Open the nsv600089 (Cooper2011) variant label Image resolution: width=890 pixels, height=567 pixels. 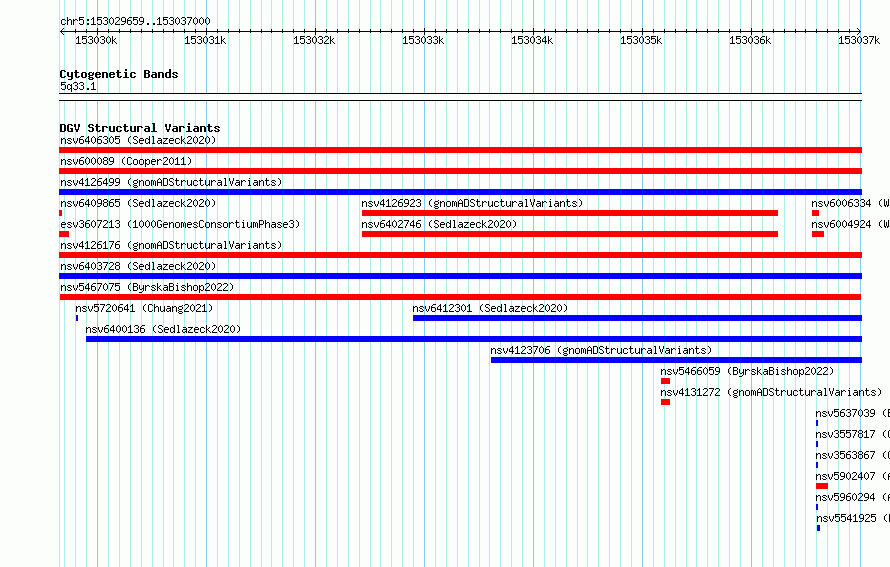pos(126,161)
